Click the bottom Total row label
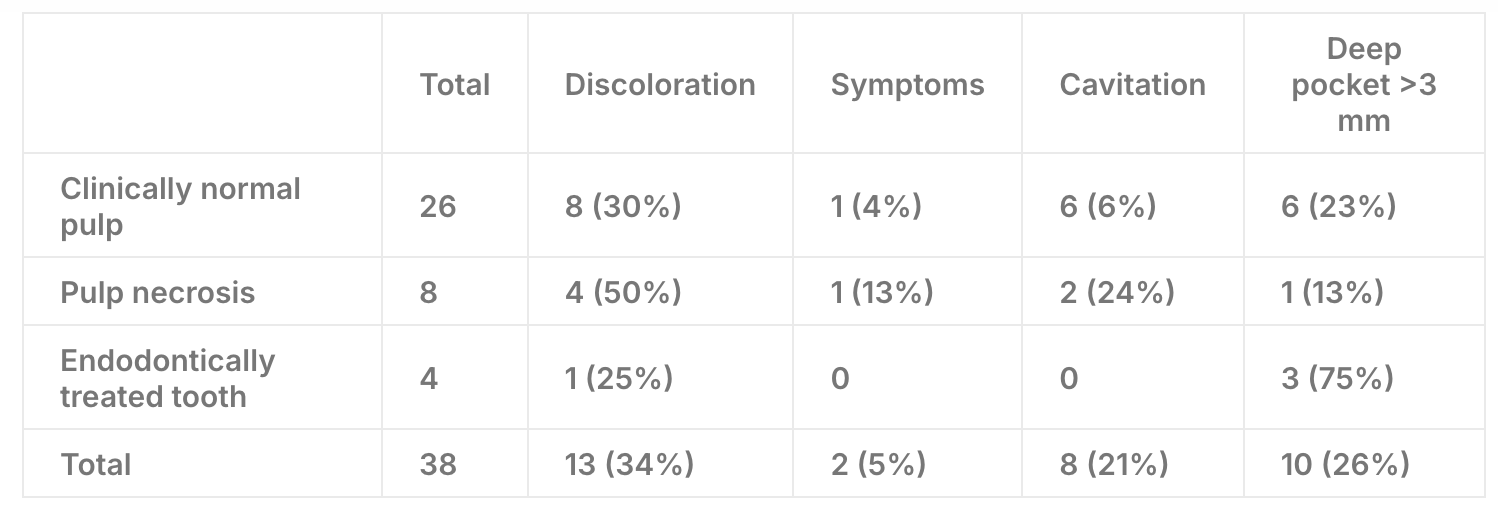Image resolution: width=1498 pixels, height=510 pixels. (96, 464)
